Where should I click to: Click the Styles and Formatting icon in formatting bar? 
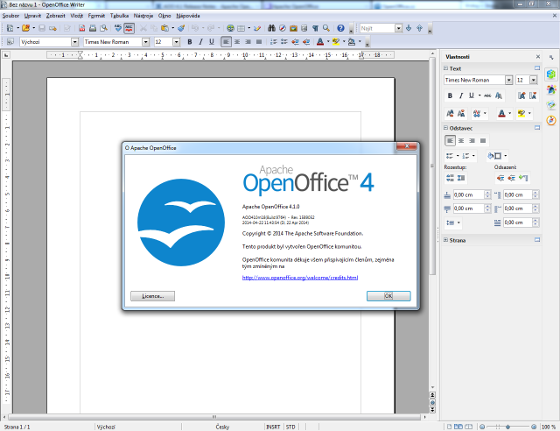(10, 42)
